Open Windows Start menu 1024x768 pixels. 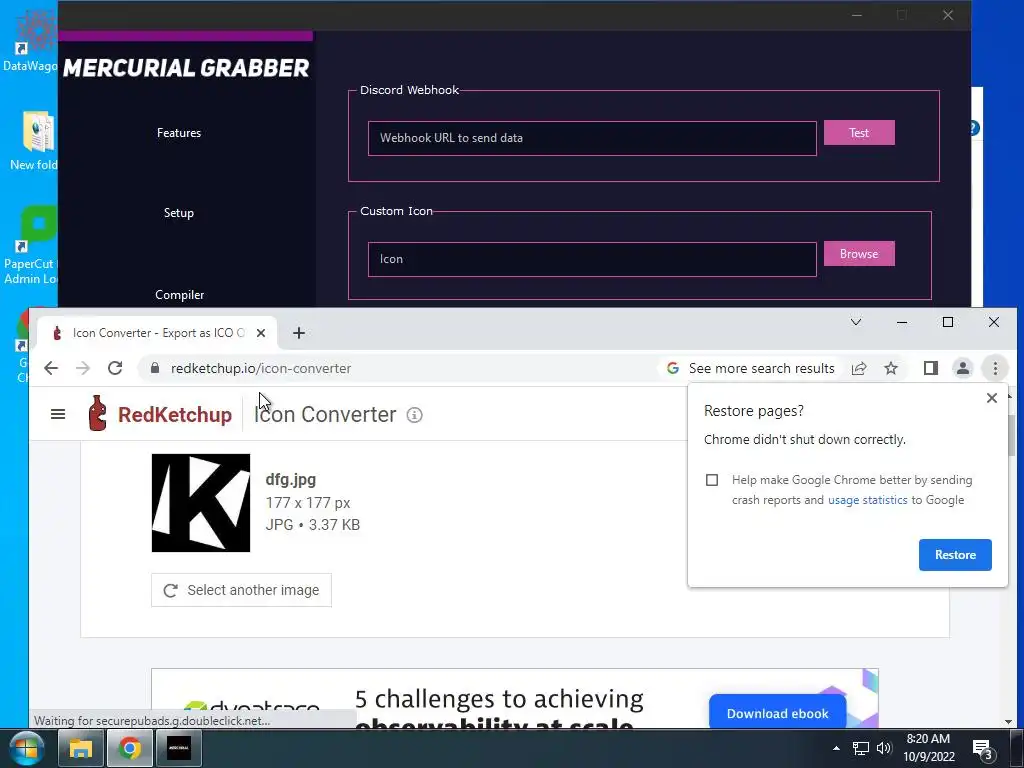tap(26, 748)
